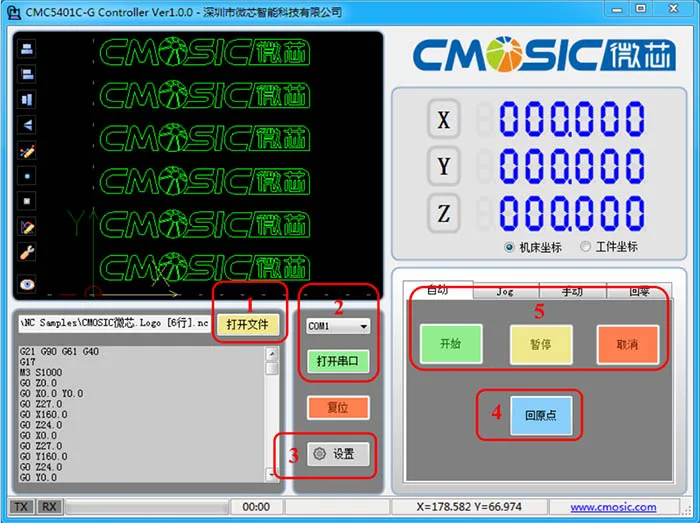Click the G-code list scrollbar thumb
This screenshot has width=700, height=523.
[x=271, y=369]
